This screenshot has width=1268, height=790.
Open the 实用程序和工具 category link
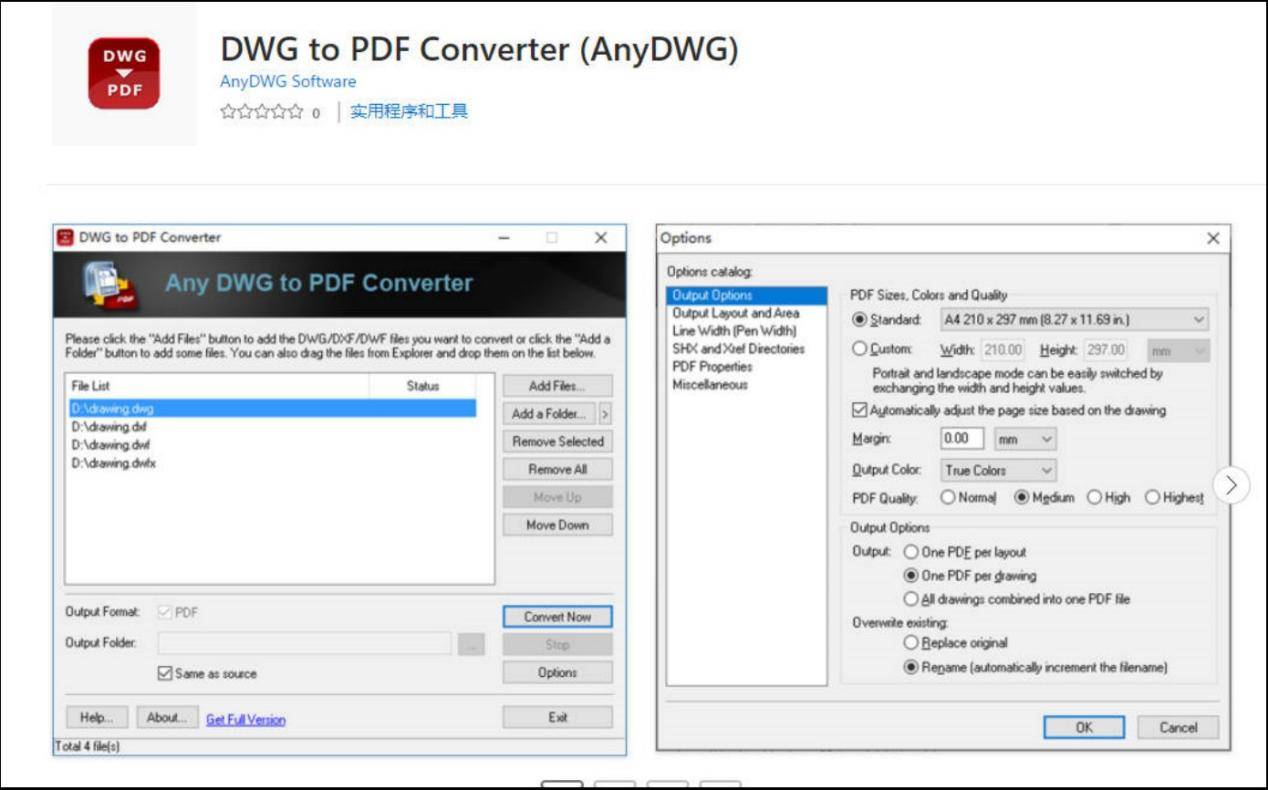409,112
